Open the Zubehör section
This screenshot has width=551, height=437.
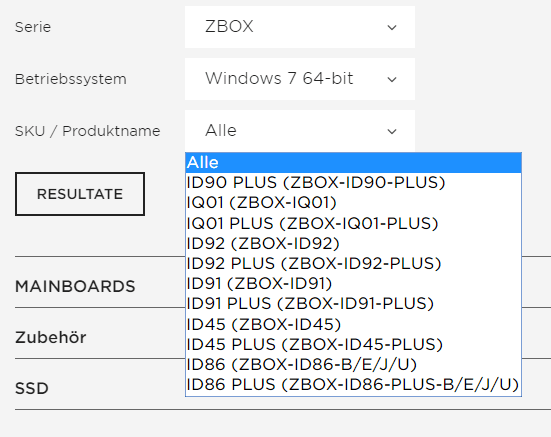(x=51, y=338)
